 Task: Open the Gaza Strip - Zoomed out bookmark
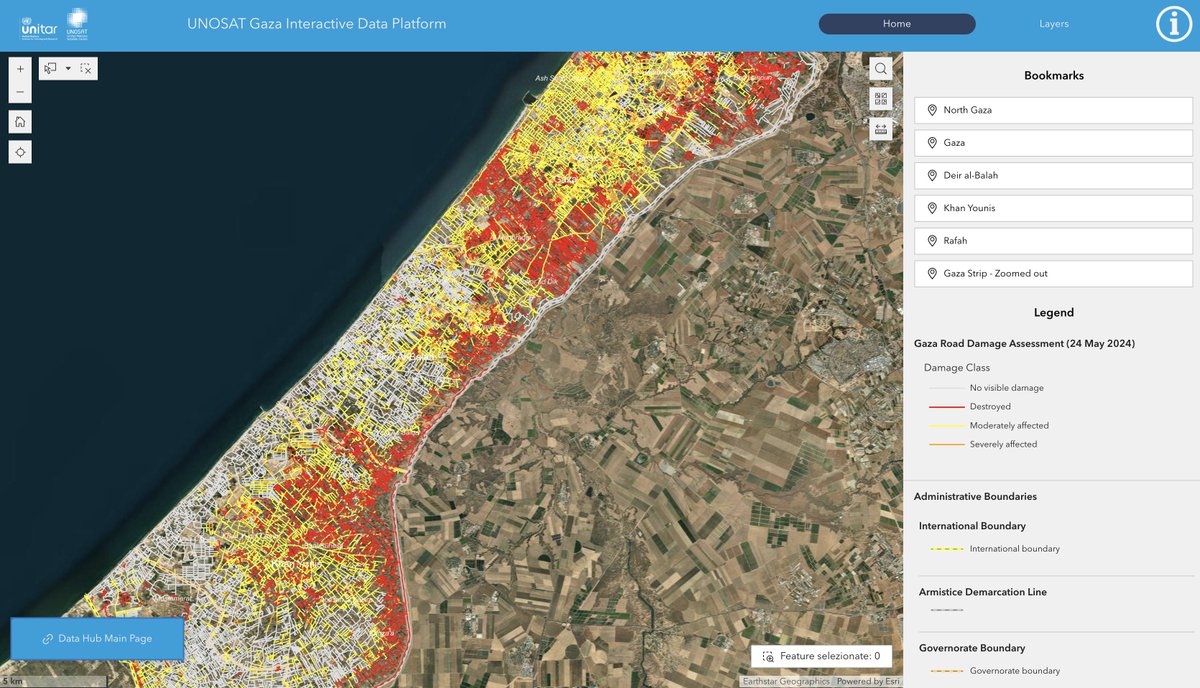[1052, 273]
